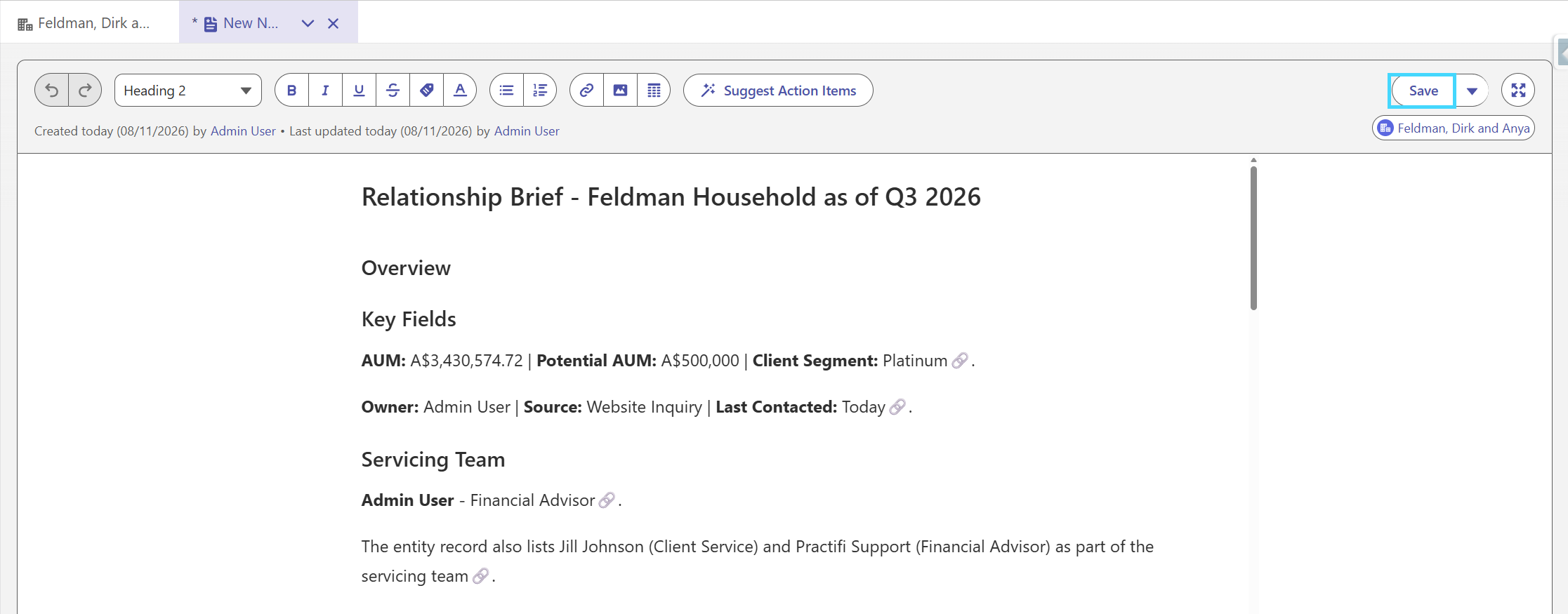Toggle italic formatting
The image size is (1568, 614).
pyautogui.click(x=325, y=91)
